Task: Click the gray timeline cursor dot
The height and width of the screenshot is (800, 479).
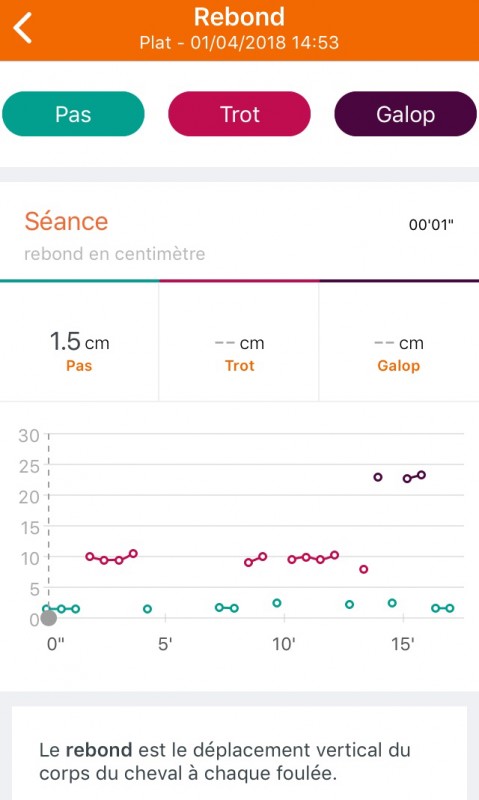Action: (x=49, y=618)
